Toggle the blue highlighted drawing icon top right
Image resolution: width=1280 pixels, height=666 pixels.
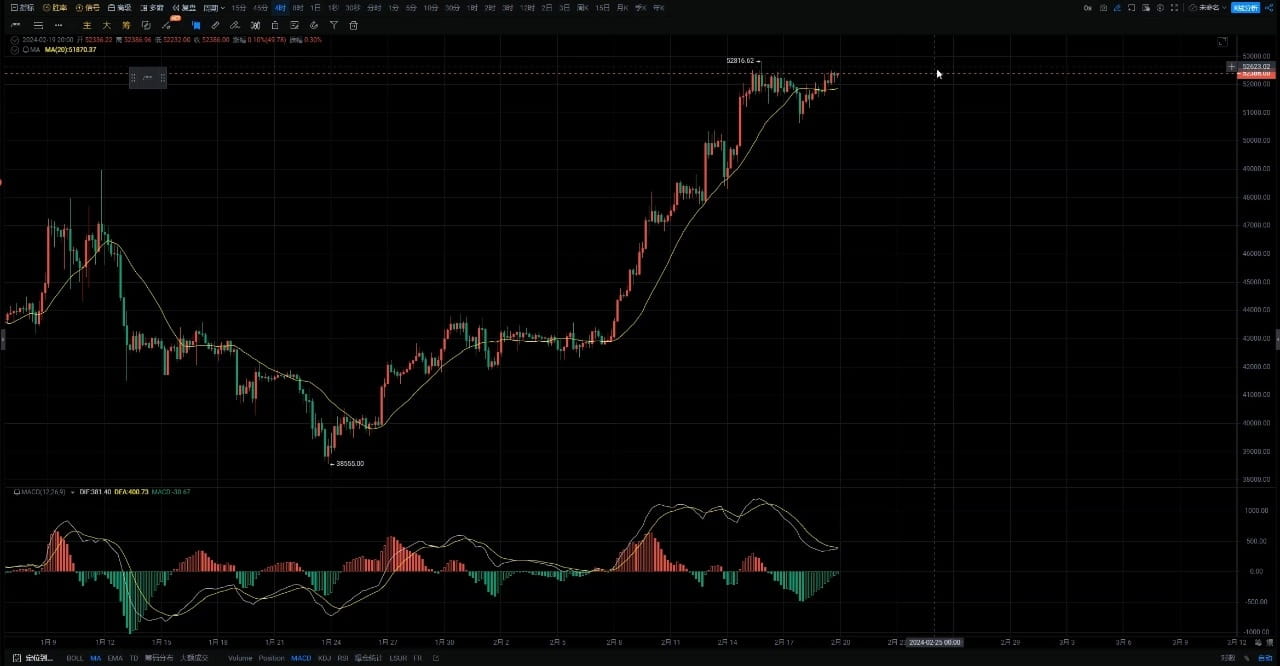click(1117, 8)
